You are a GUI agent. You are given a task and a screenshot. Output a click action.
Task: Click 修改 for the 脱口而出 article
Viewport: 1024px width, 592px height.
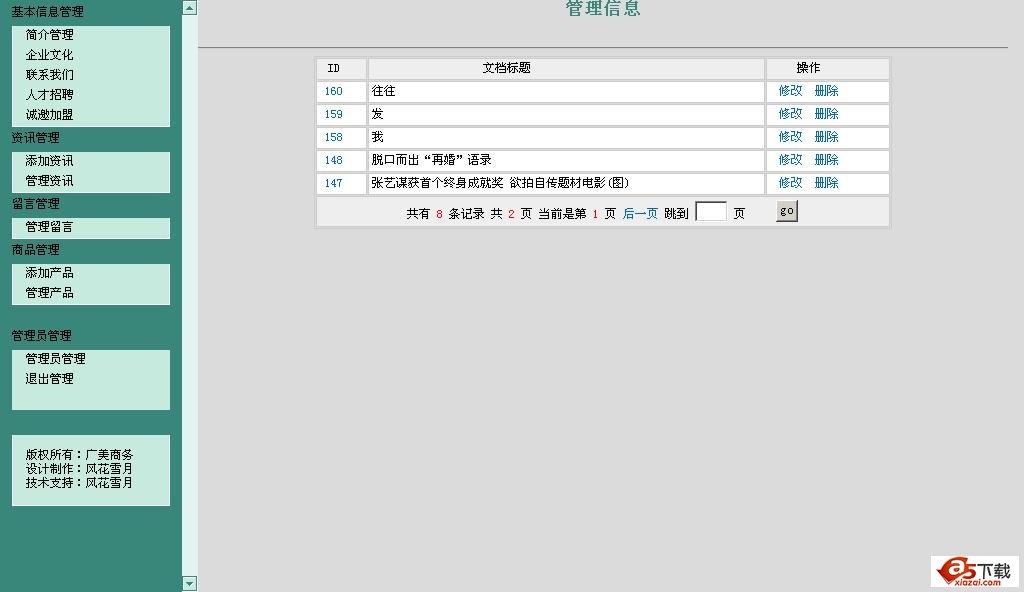[x=788, y=160]
